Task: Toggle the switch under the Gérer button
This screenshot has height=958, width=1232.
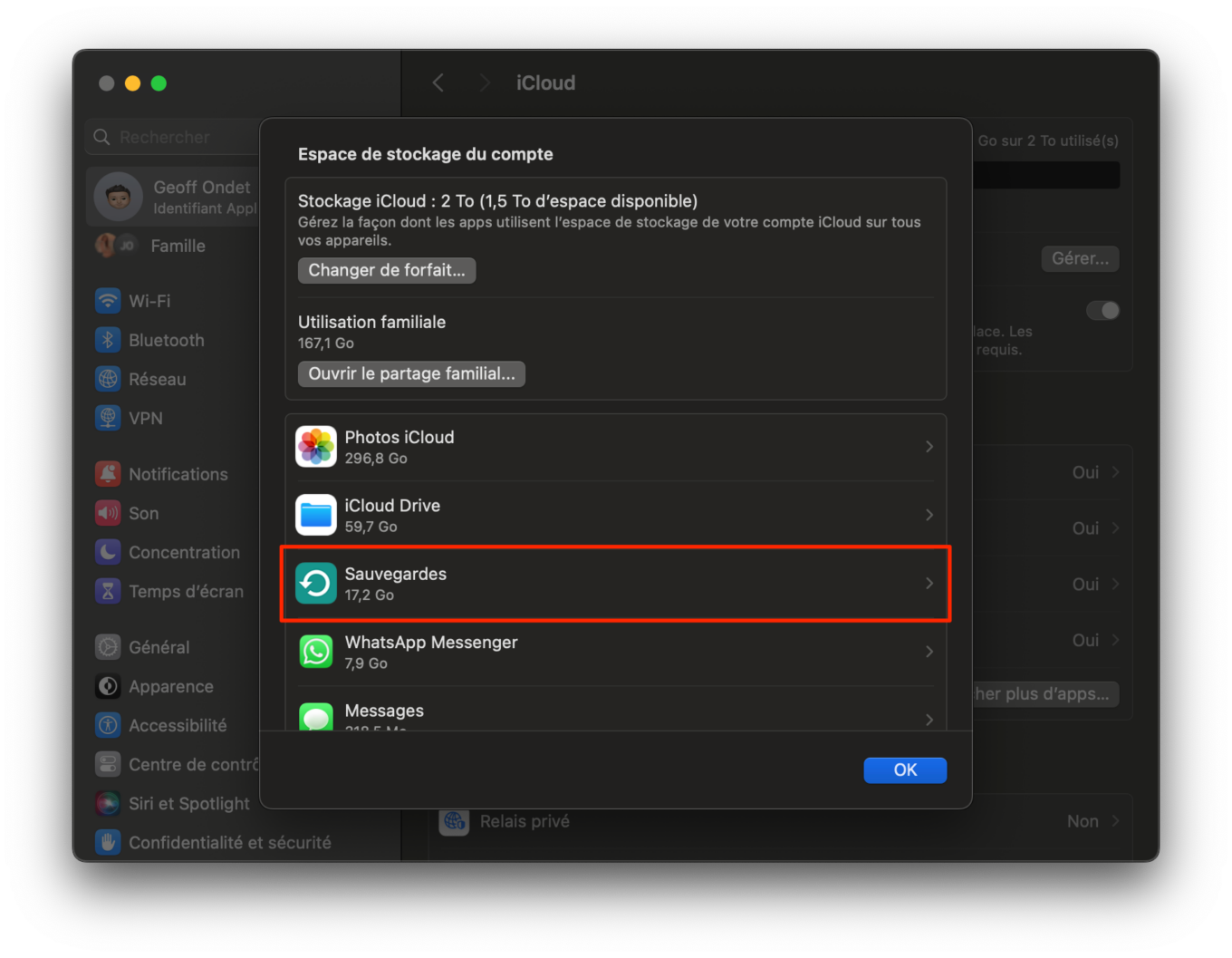Action: click(x=1102, y=311)
